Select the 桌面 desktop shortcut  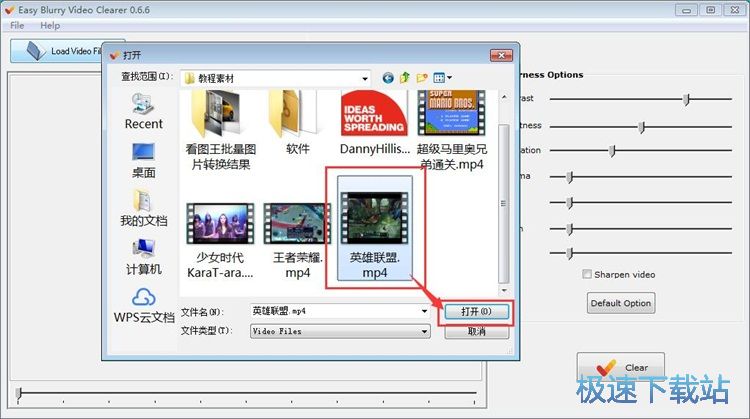(x=143, y=158)
